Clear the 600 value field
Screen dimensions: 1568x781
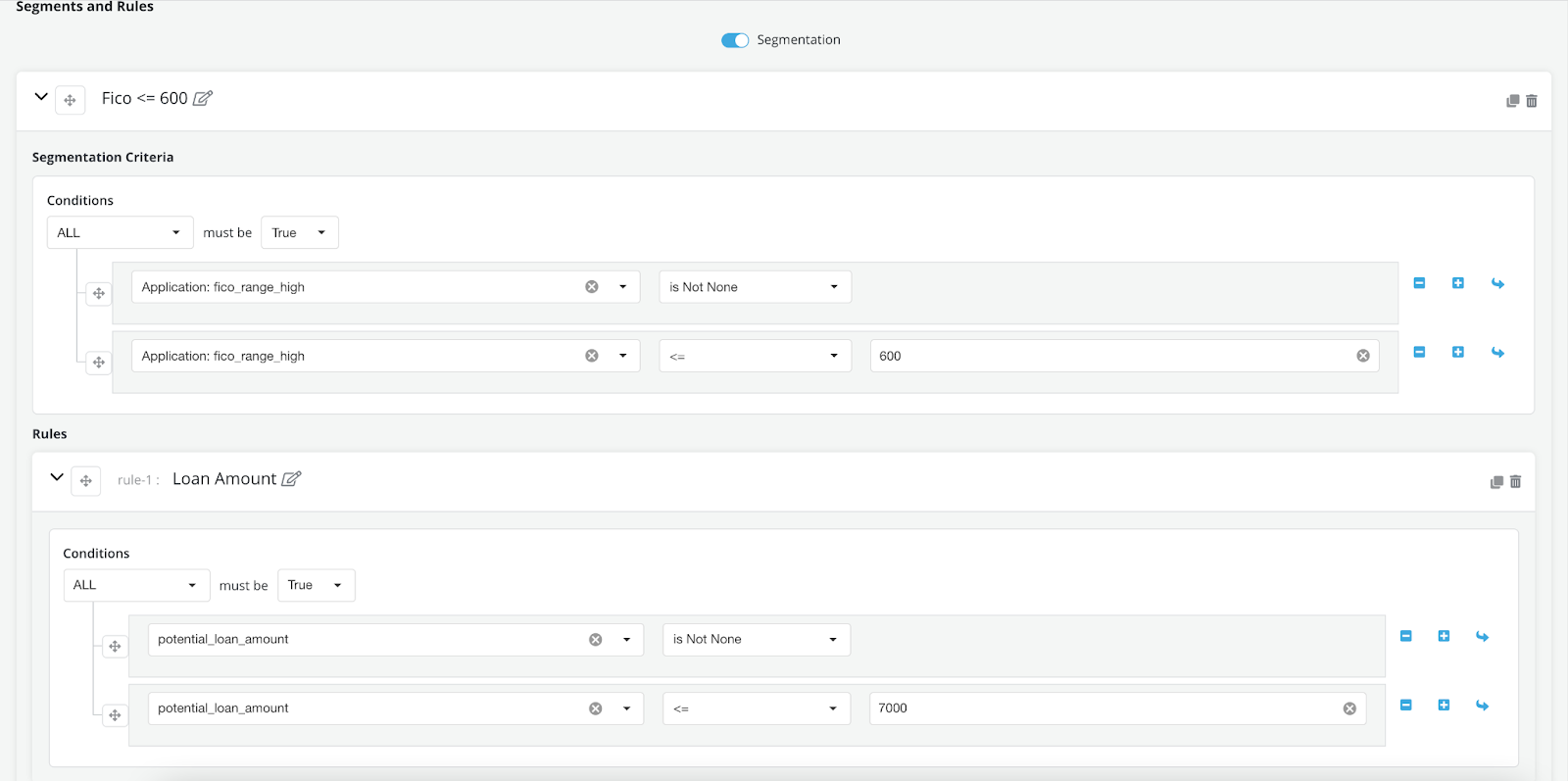(x=1362, y=356)
